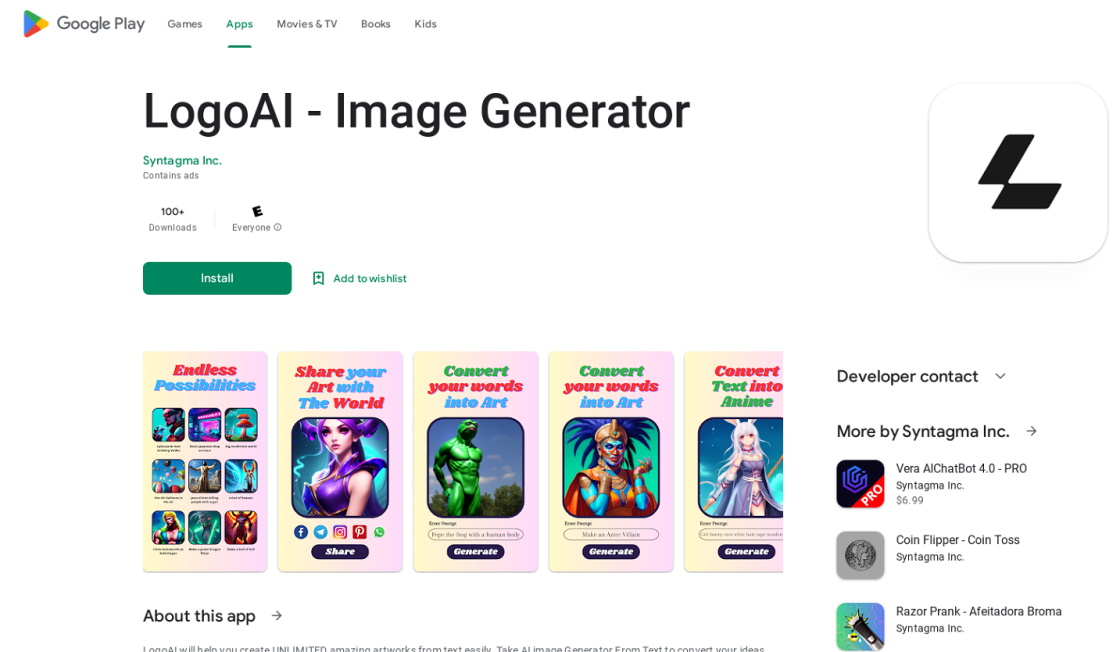Go to the Kids section
Screen dimensions: 1120x652
point(425,24)
